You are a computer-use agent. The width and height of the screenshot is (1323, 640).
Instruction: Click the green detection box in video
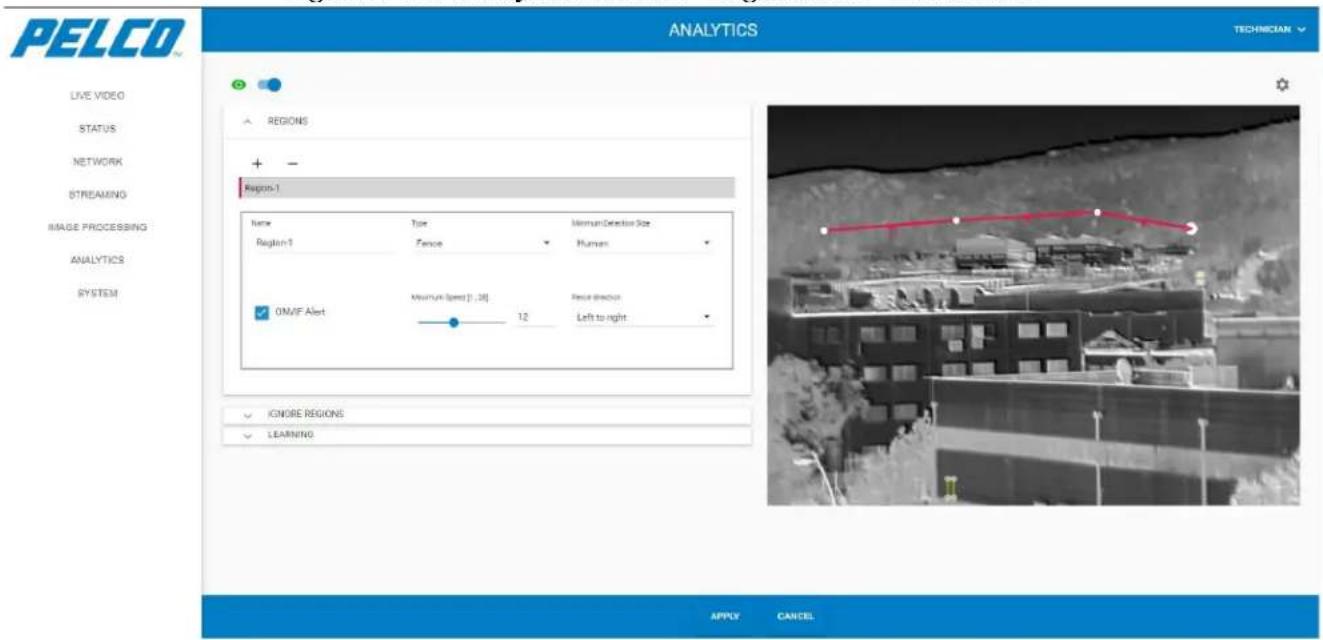point(950,487)
